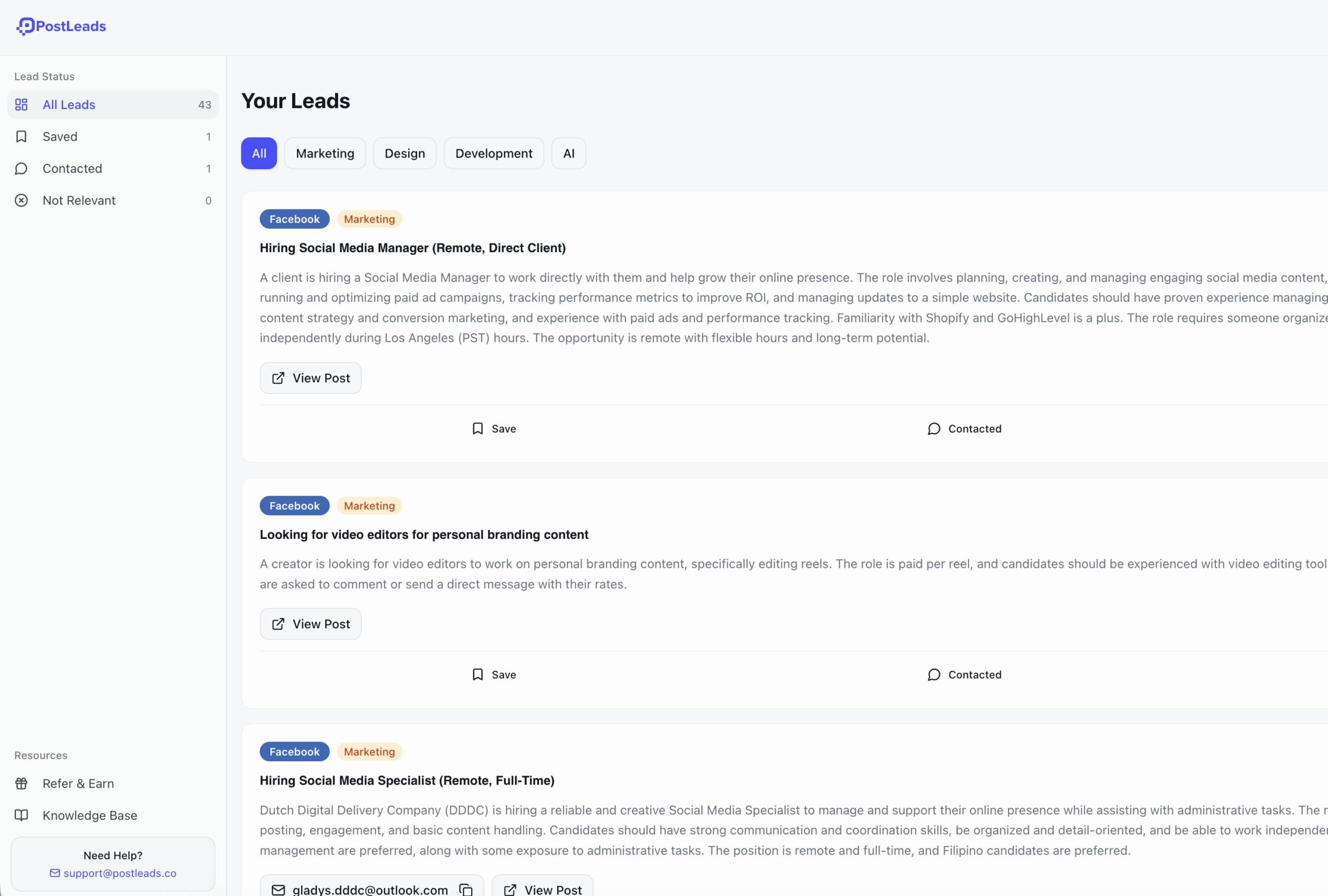
Task: Save the video editors lead
Action: click(x=494, y=675)
